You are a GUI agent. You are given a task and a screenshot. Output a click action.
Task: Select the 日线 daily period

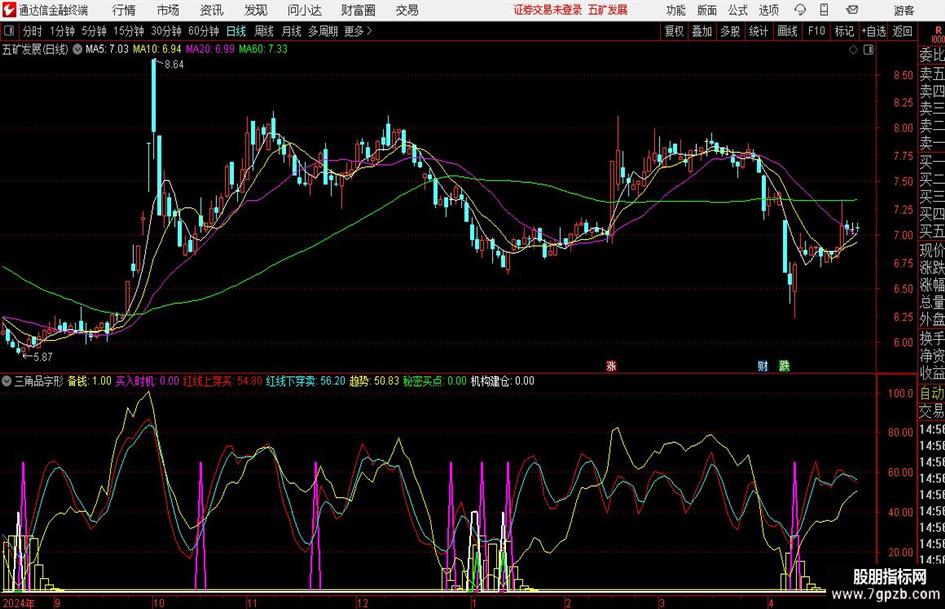pyautogui.click(x=236, y=31)
